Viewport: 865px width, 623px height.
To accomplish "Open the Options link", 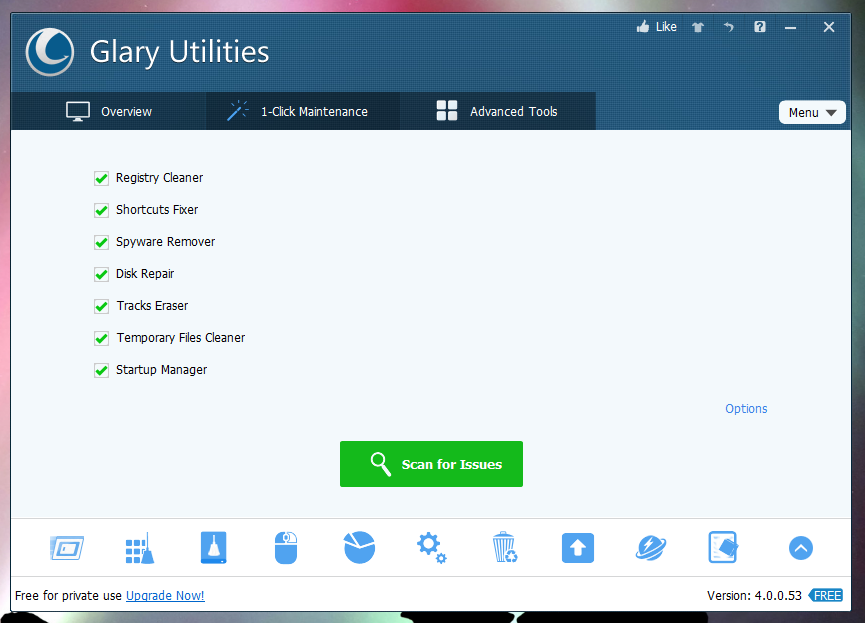I will click(746, 409).
